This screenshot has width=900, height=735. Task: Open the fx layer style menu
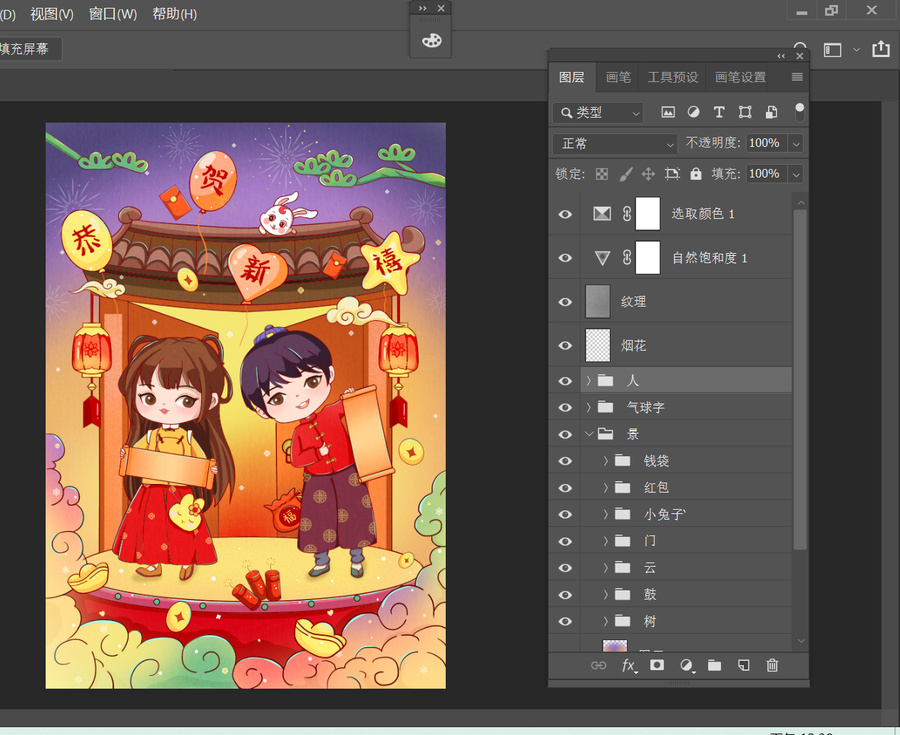point(629,666)
